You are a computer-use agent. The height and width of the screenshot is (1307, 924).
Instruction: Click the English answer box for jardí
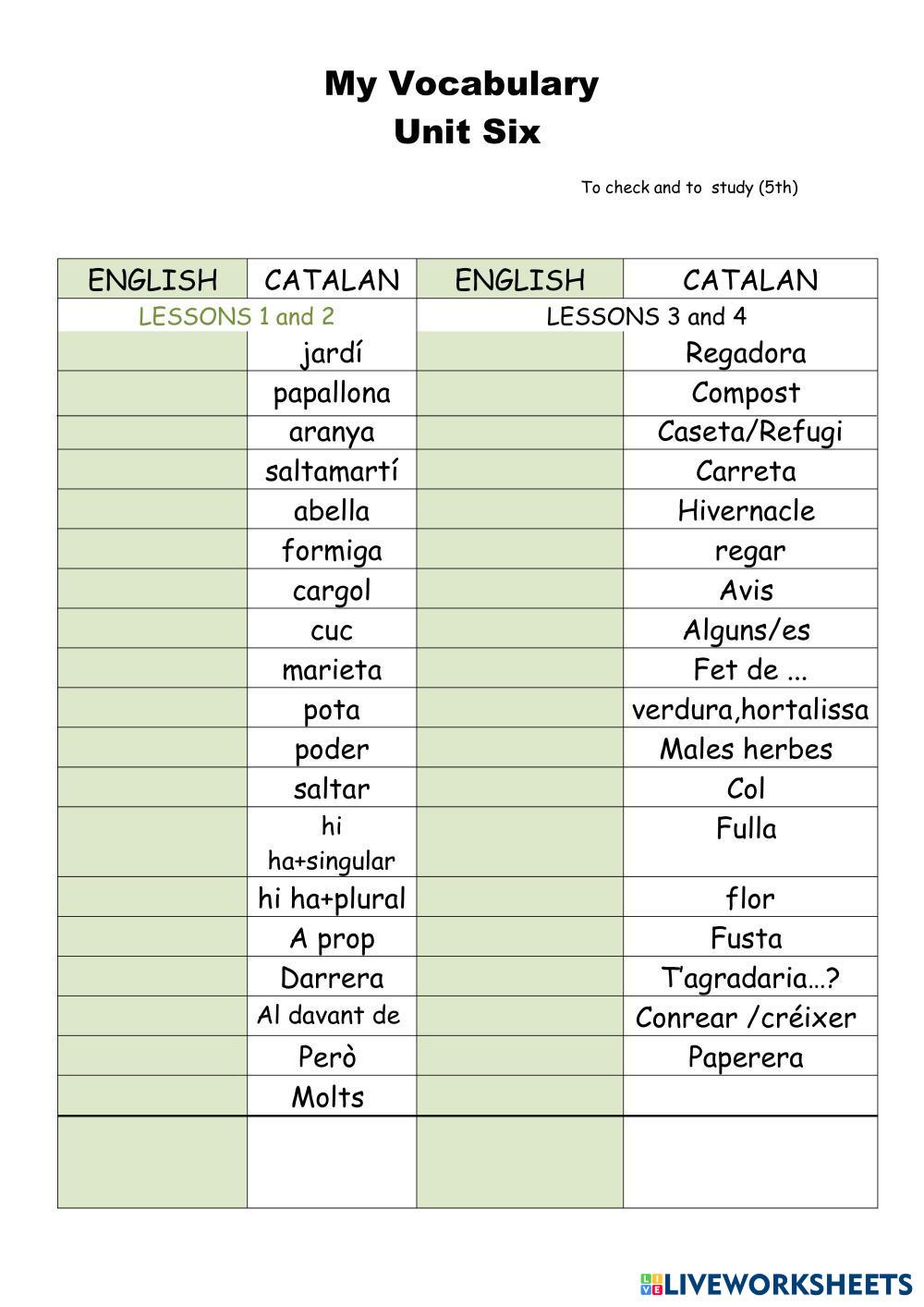click(152, 353)
